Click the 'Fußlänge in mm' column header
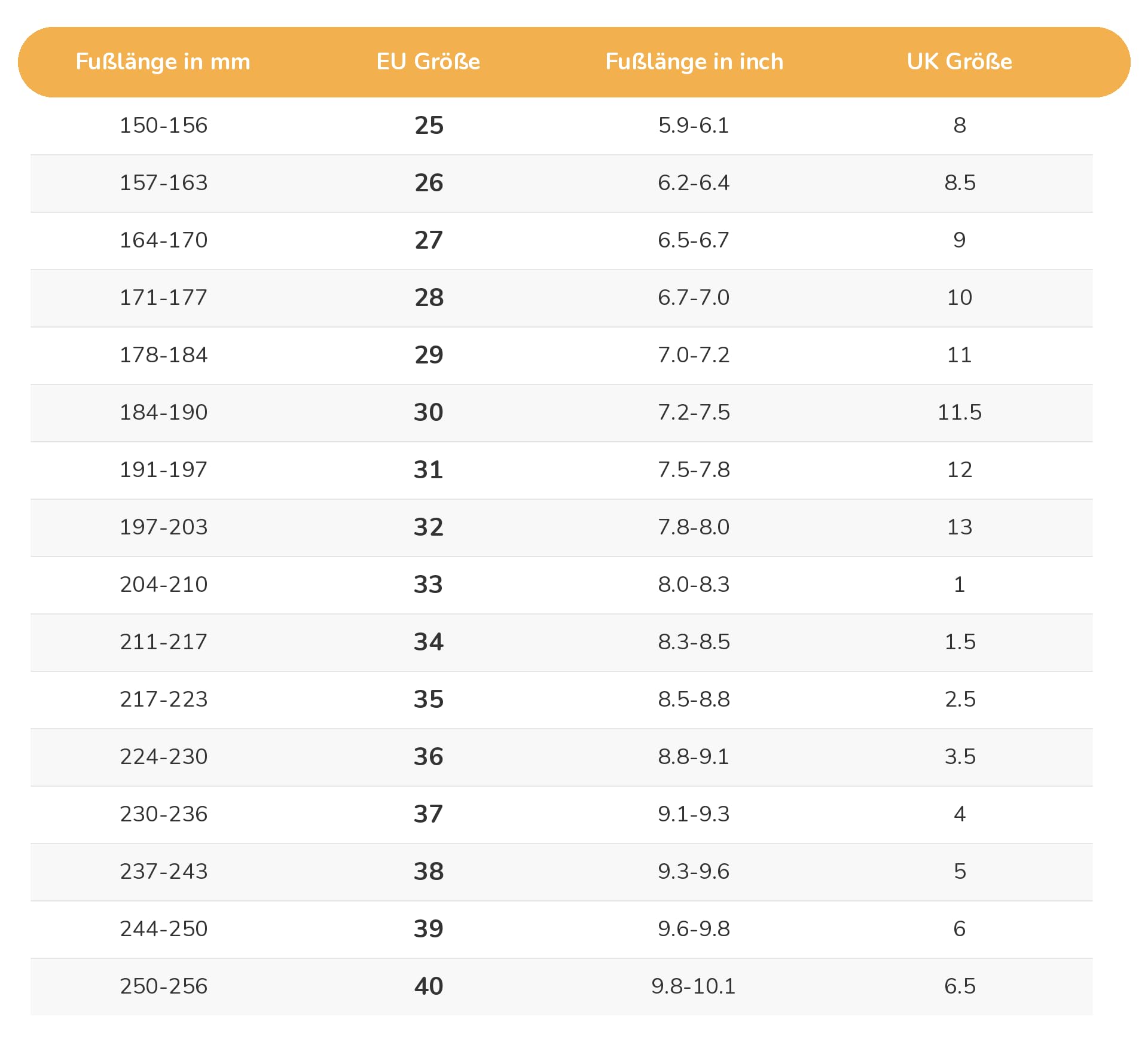 click(163, 62)
